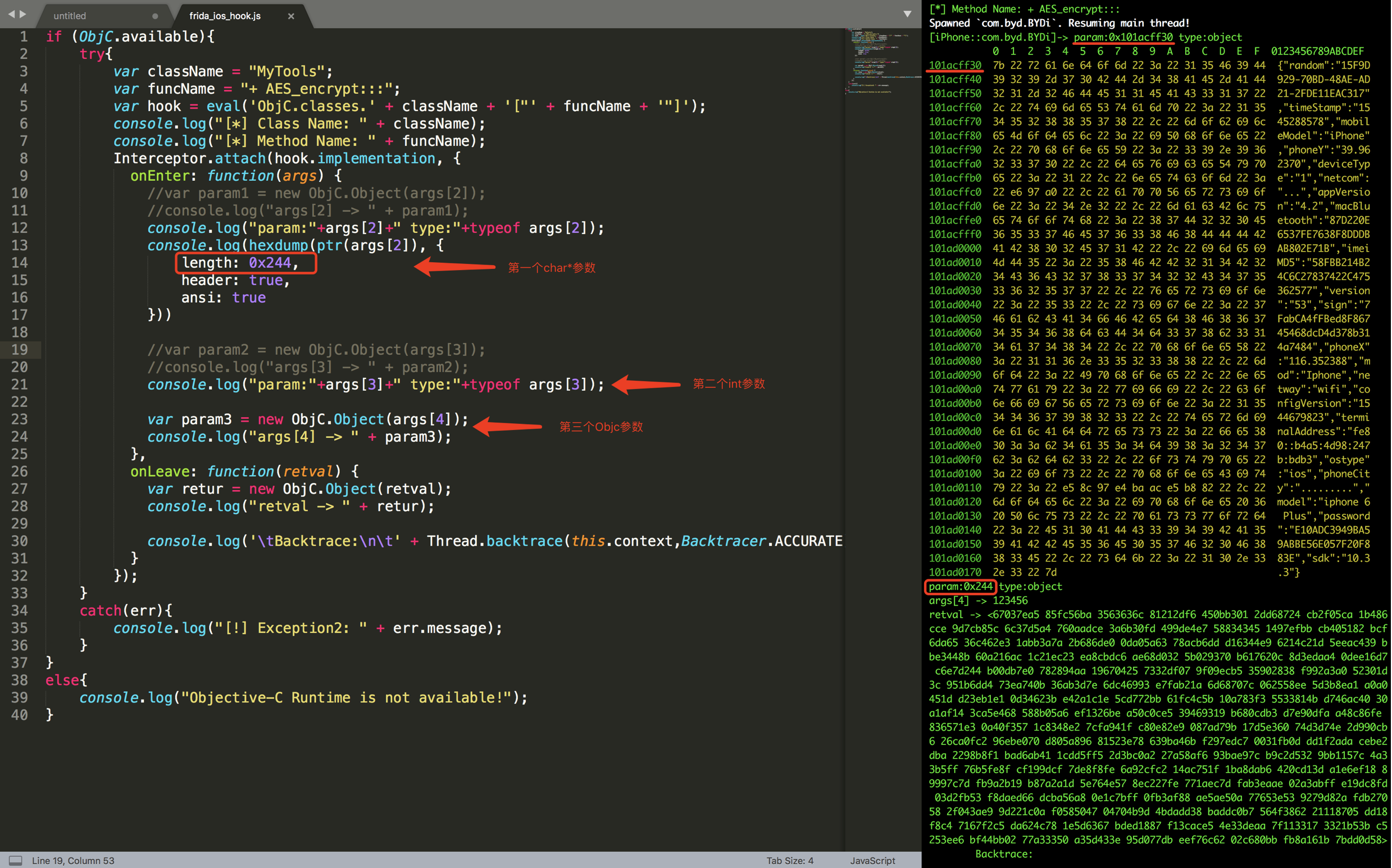Click the Line 19, Column 53 indicator
The image size is (1392, 868).
[73, 860]
